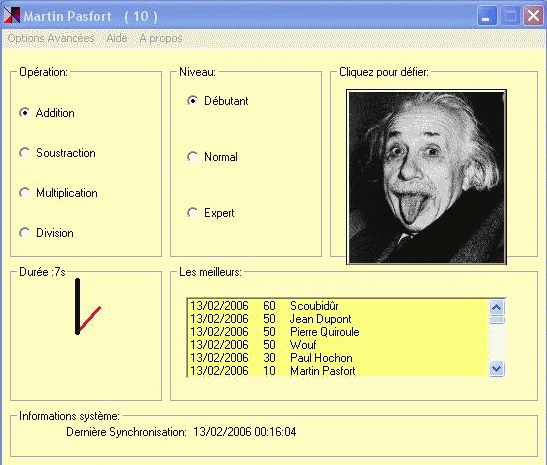The width and height of the screenshot is (547, 465).
Task: Select the Multiplication radio button
Action: (x=59, y=193)
